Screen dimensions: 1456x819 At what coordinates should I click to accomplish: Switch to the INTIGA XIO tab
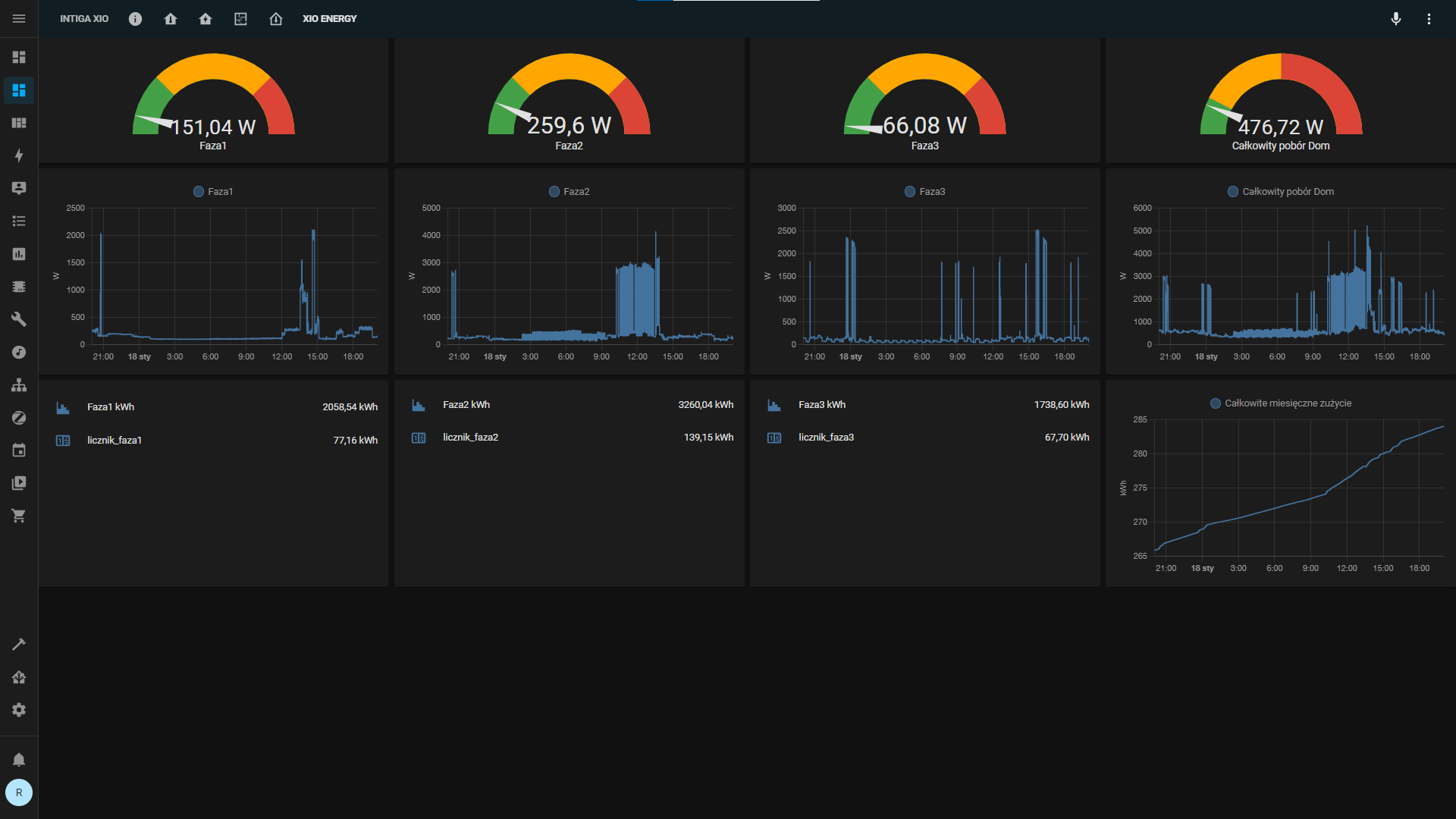coord(84,19)
